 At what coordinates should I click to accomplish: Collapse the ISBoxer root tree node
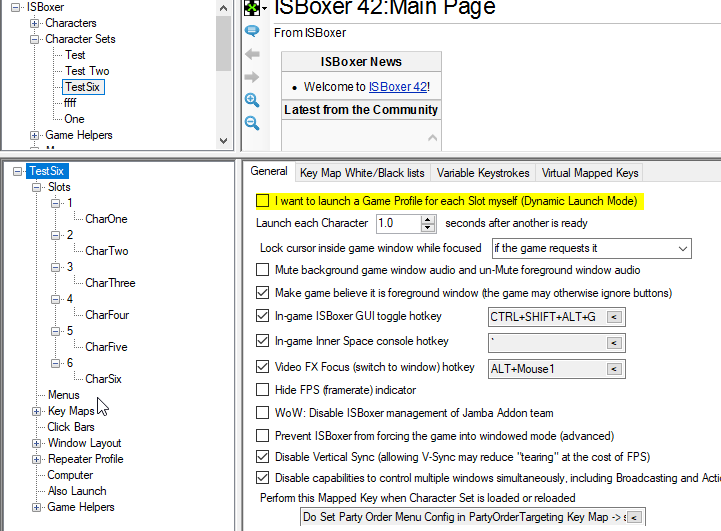click(16, 7)
